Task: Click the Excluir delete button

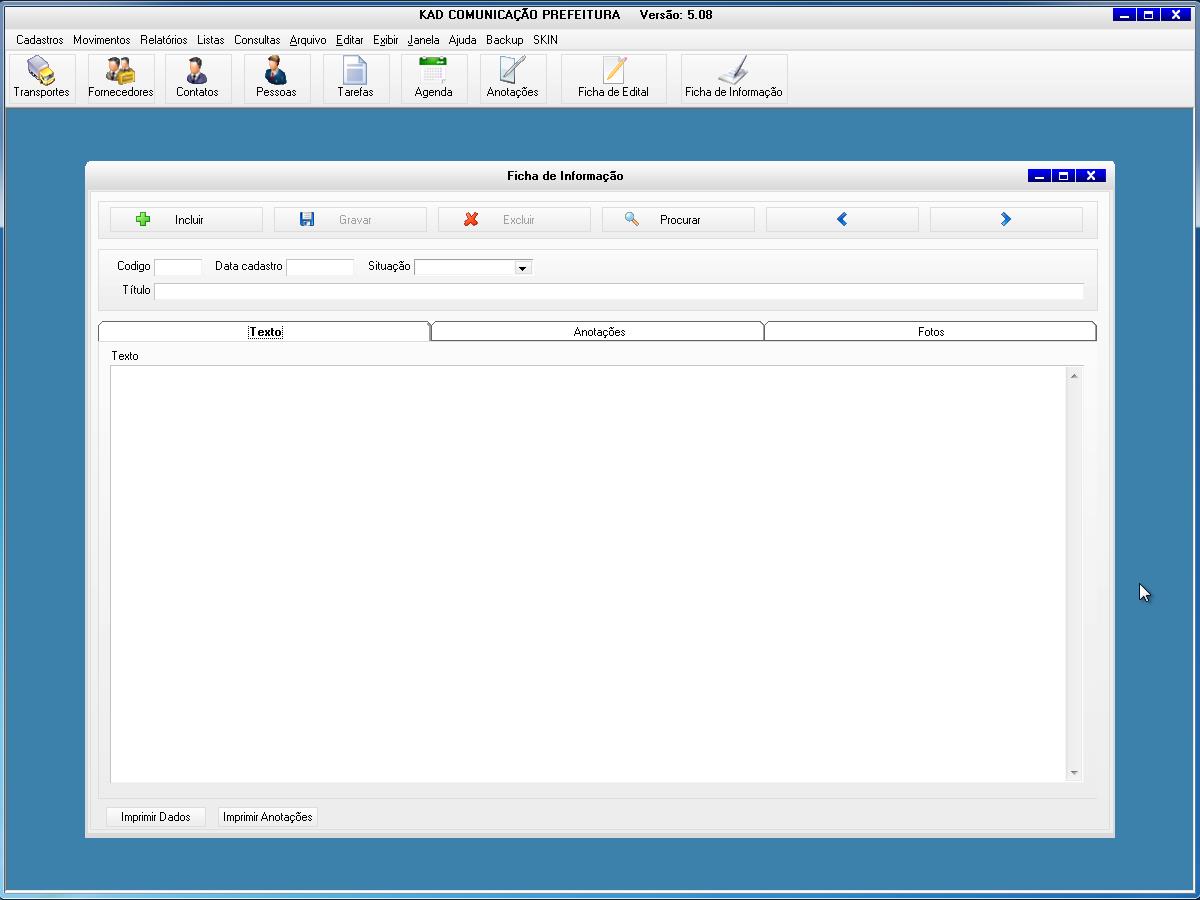Action: pos(514,219)
